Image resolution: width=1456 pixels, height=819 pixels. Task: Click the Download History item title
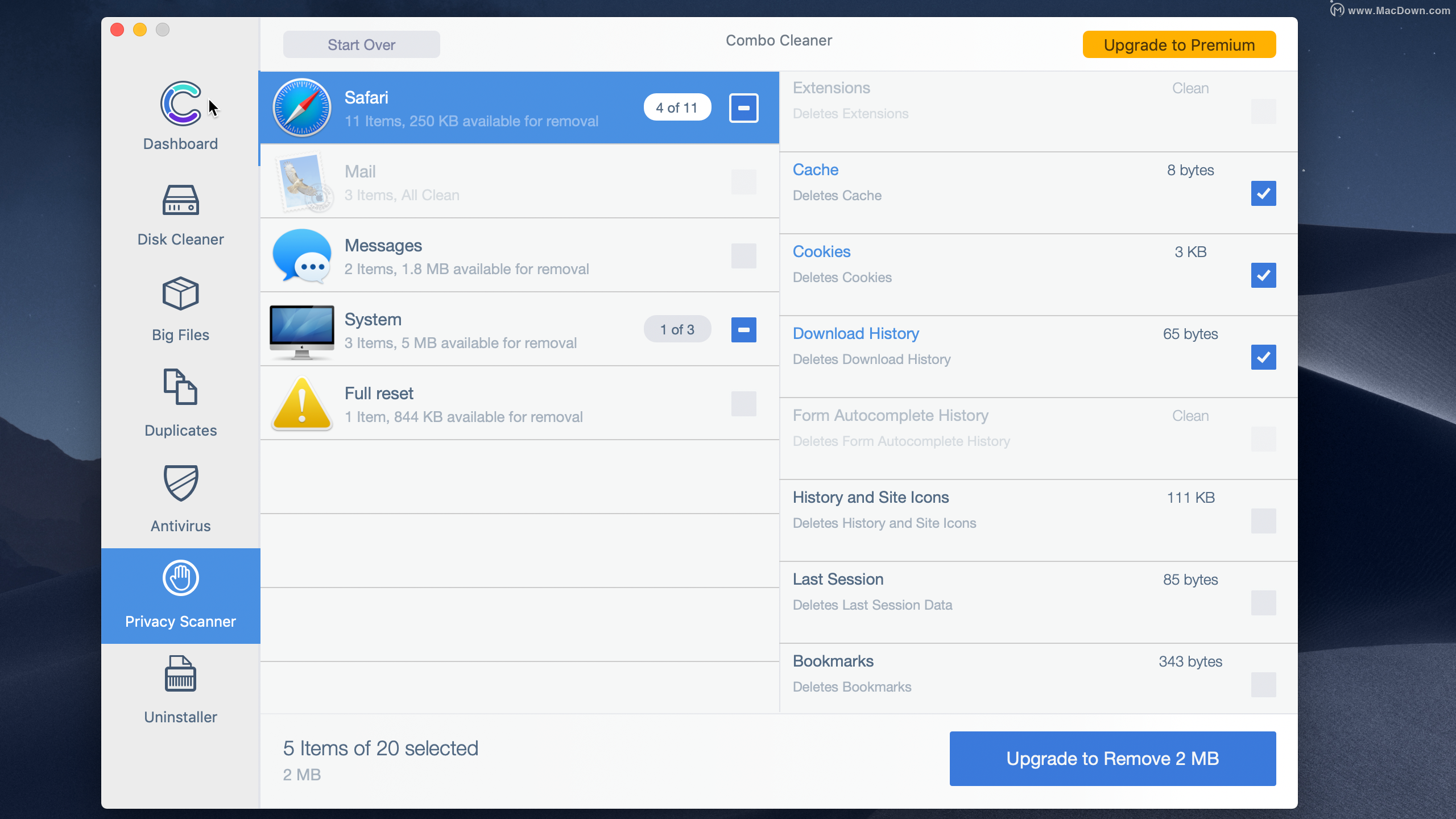click(856, 334)
